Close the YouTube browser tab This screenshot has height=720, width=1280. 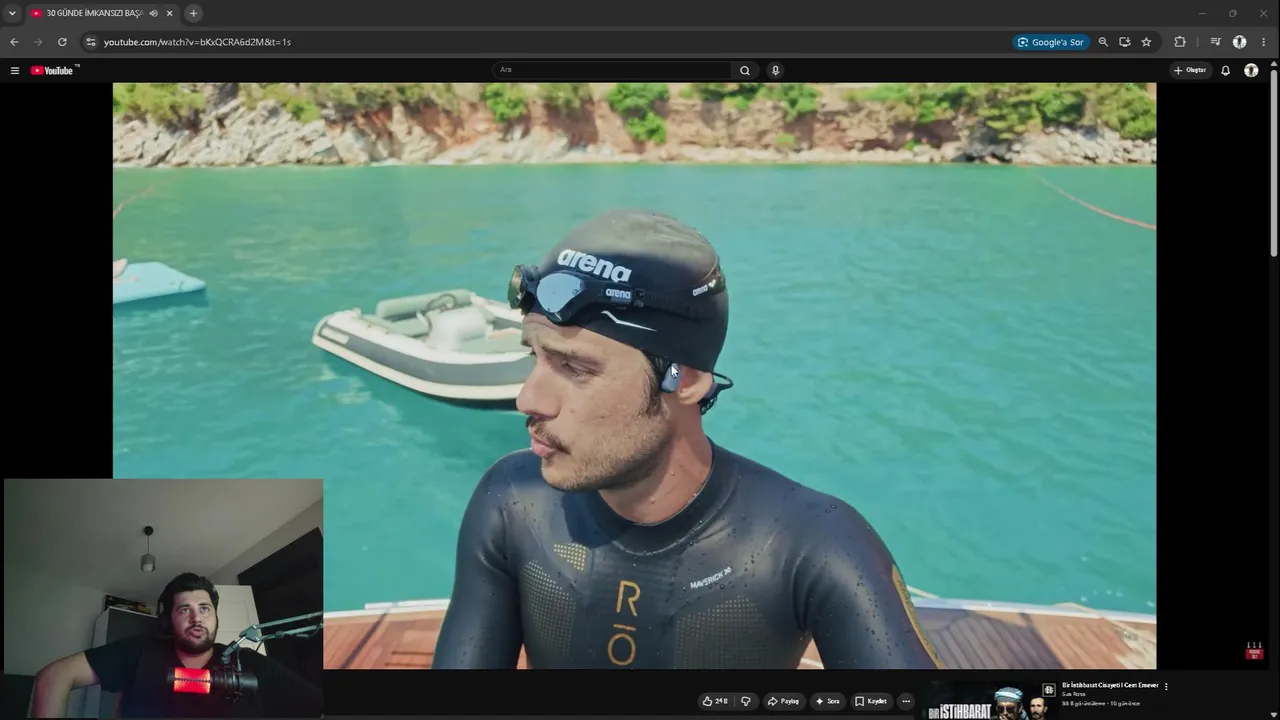(170, 13)
